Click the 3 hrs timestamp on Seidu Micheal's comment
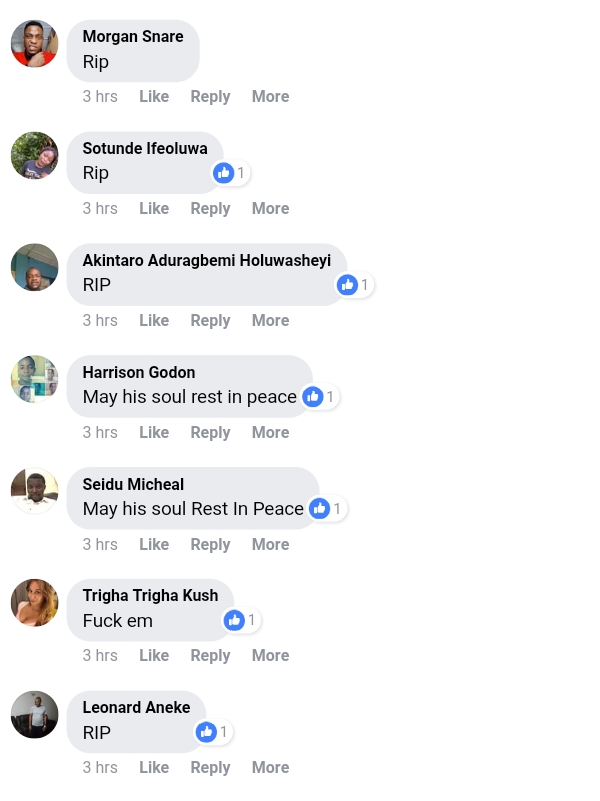600x801 pixels. click(x=100, y=545)
